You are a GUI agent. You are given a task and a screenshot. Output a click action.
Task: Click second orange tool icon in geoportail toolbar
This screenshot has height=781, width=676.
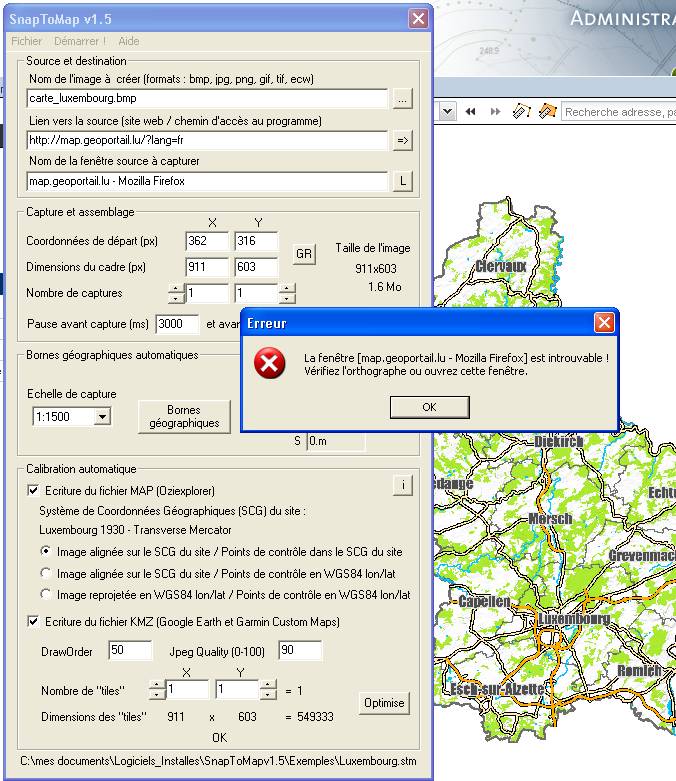coord(547,111)
